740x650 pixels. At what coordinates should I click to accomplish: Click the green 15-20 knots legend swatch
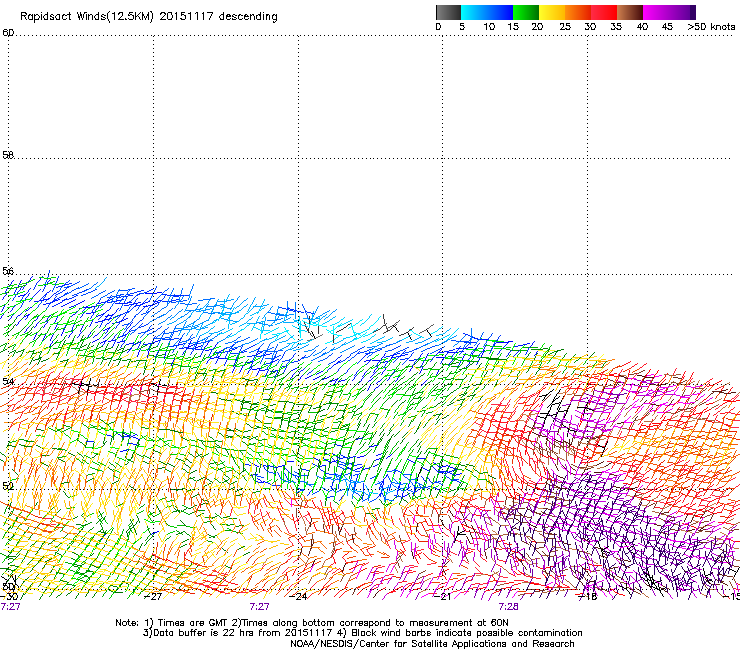tap(526, 12)
